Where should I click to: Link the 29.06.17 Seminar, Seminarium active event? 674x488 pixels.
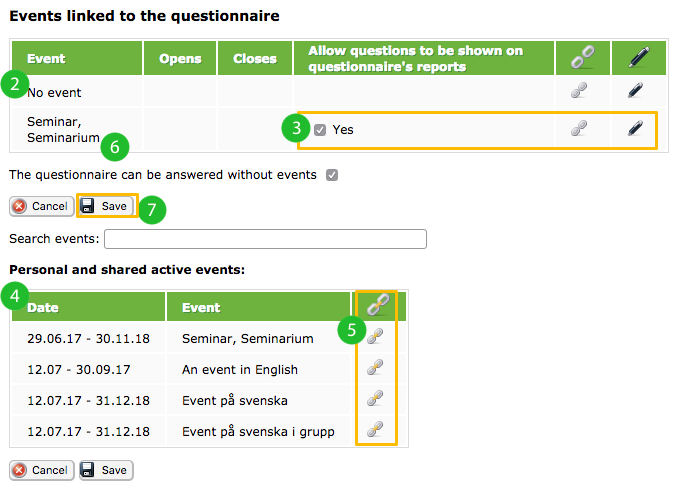pos(375,337)
